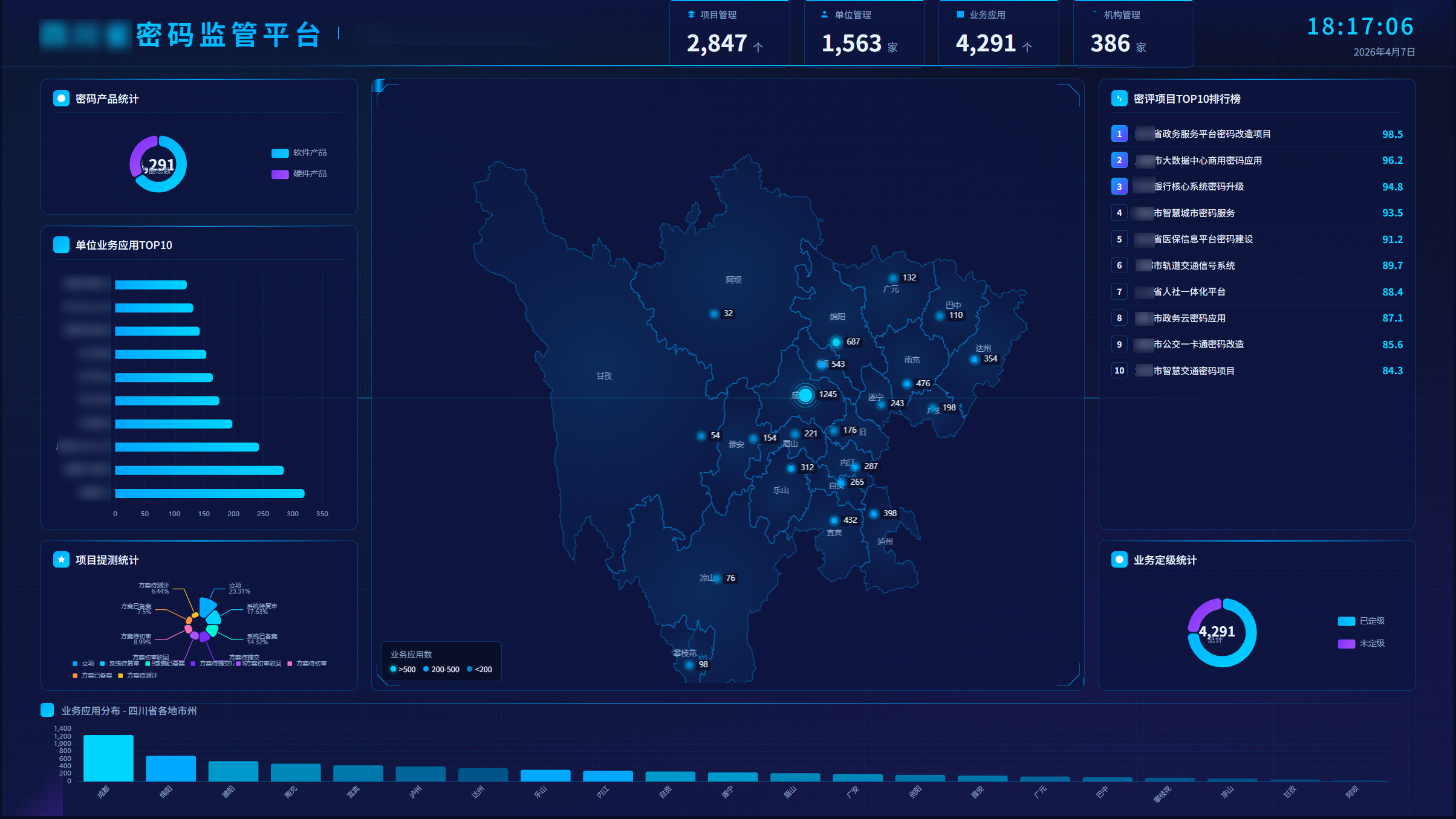Click the 密评项目TOP10排行榜 header icon
Viewport: 1456px width, 819px height.
point(1119,99)
